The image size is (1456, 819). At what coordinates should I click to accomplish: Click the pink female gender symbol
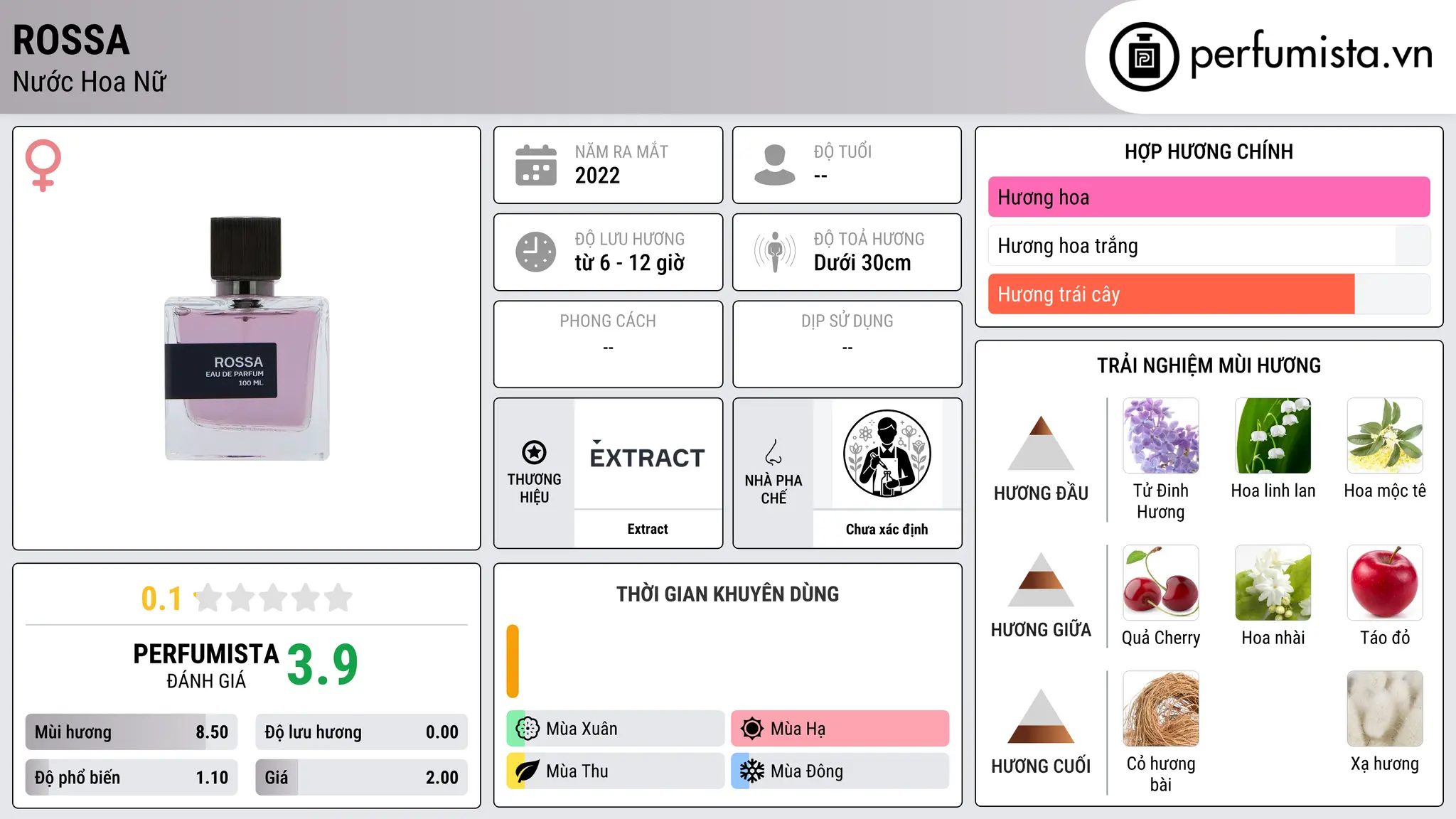tap(43, 165)
